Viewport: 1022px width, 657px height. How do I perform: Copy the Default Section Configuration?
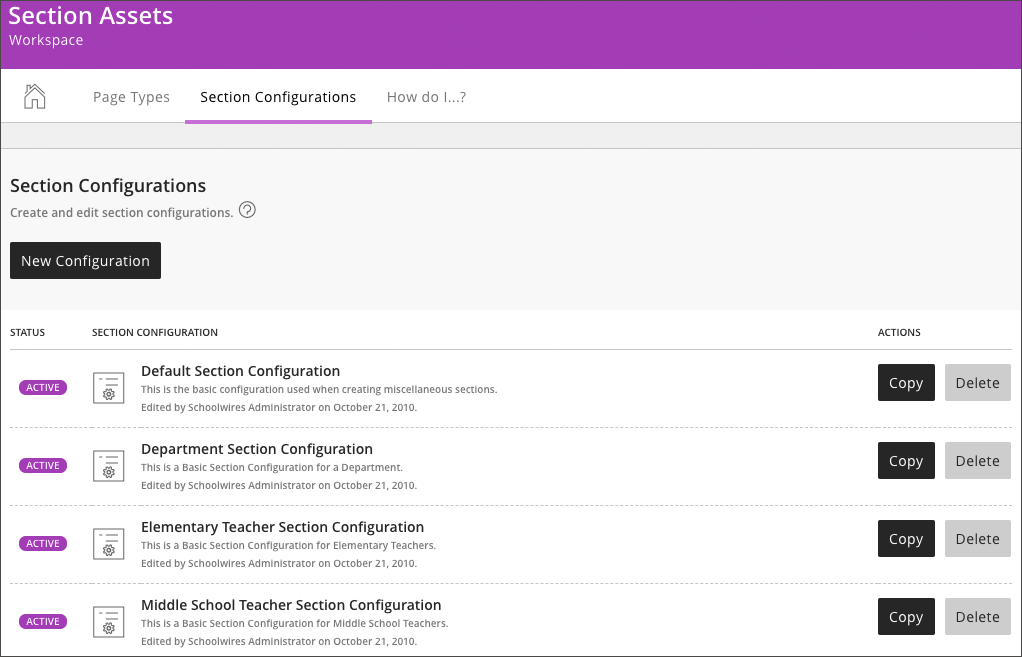tap(905, 382)
